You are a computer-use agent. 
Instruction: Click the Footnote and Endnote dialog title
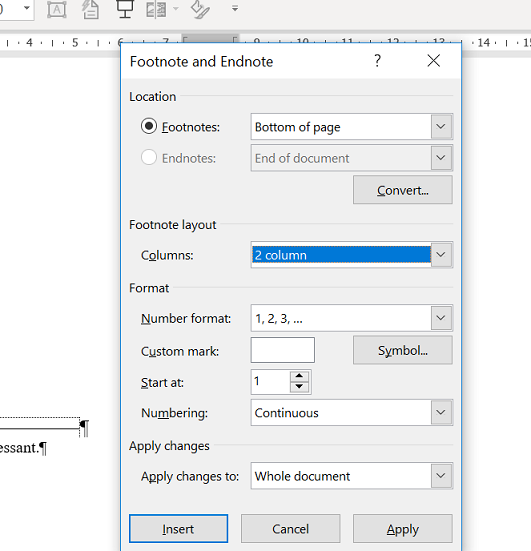pos(201,61)
